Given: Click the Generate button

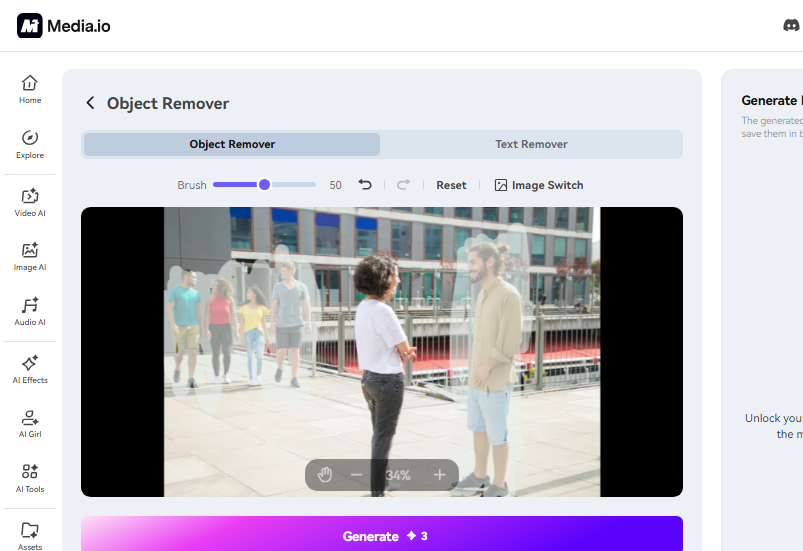Looking at the screenshot, I should point(382,536).
